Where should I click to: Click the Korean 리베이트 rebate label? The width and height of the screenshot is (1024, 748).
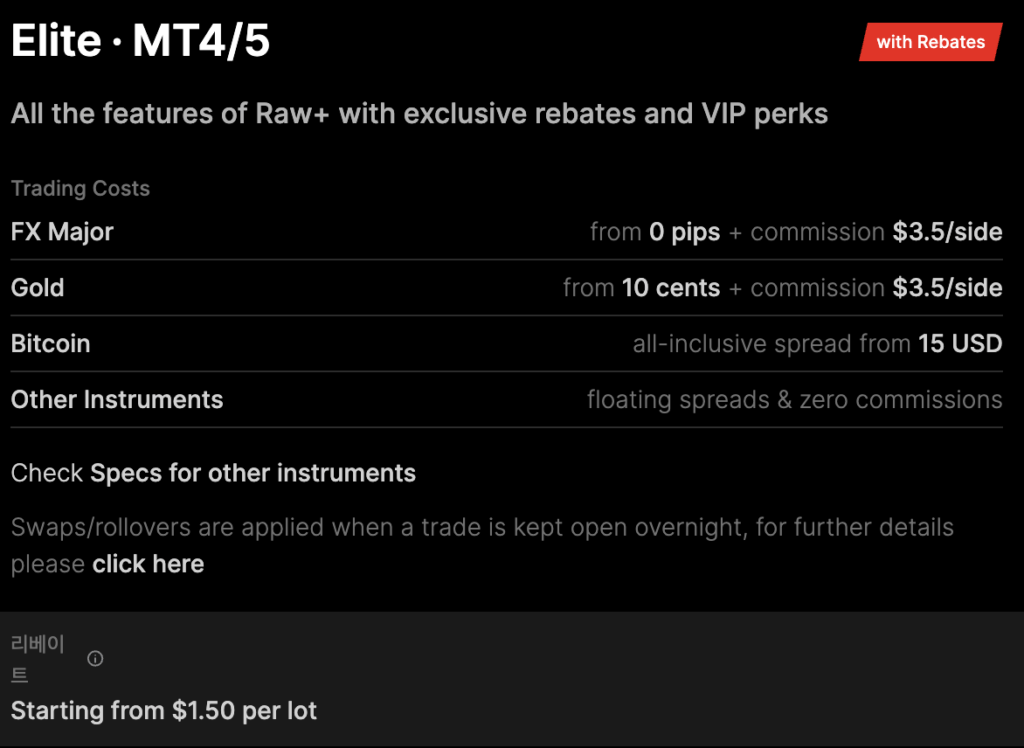point(38,659)
